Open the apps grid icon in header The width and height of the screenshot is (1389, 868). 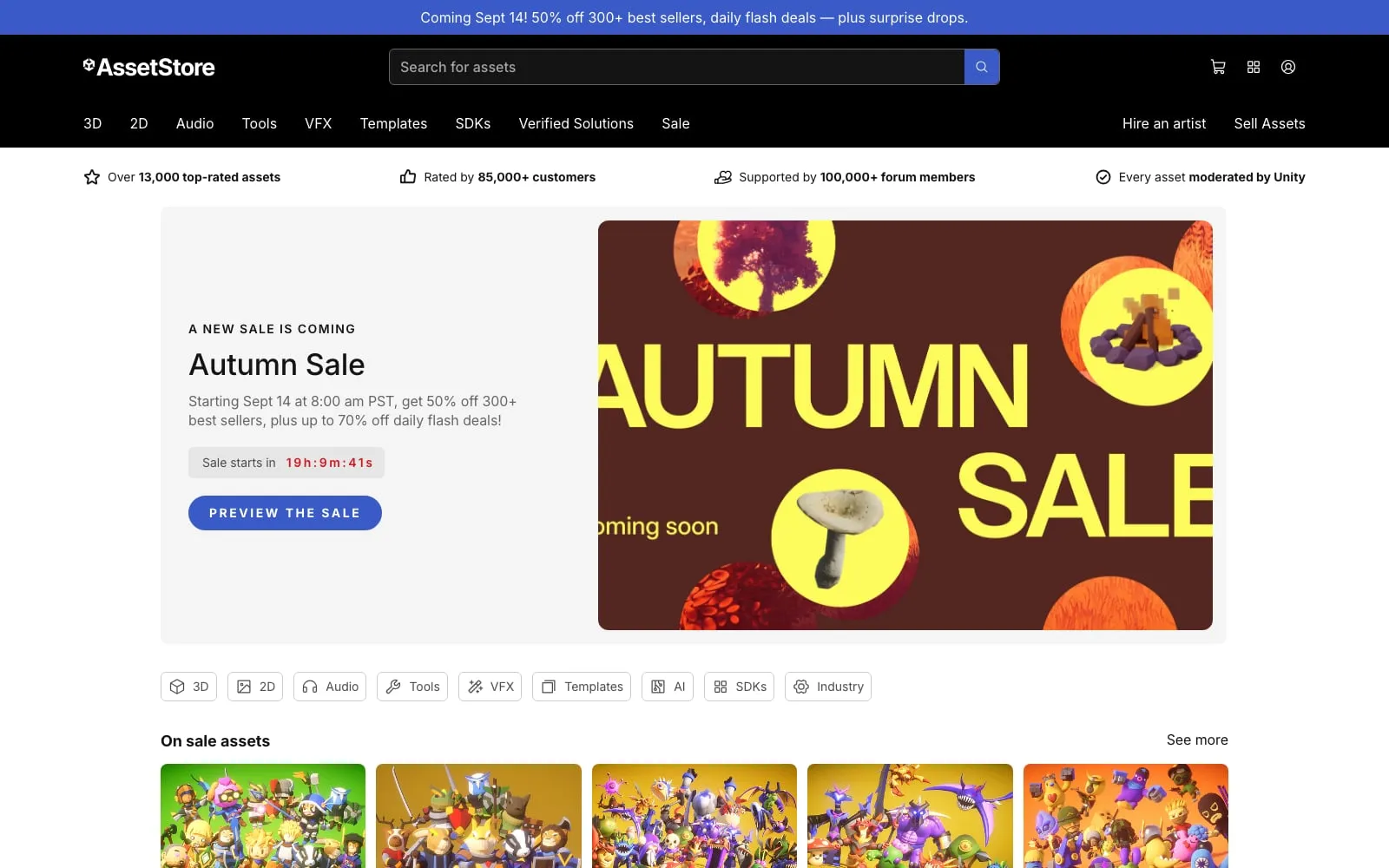[x=1254, y=67]
